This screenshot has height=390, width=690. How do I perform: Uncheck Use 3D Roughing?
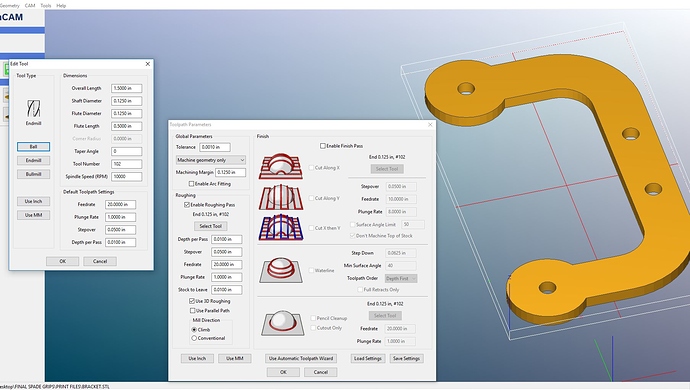click(x=192, y=301)
